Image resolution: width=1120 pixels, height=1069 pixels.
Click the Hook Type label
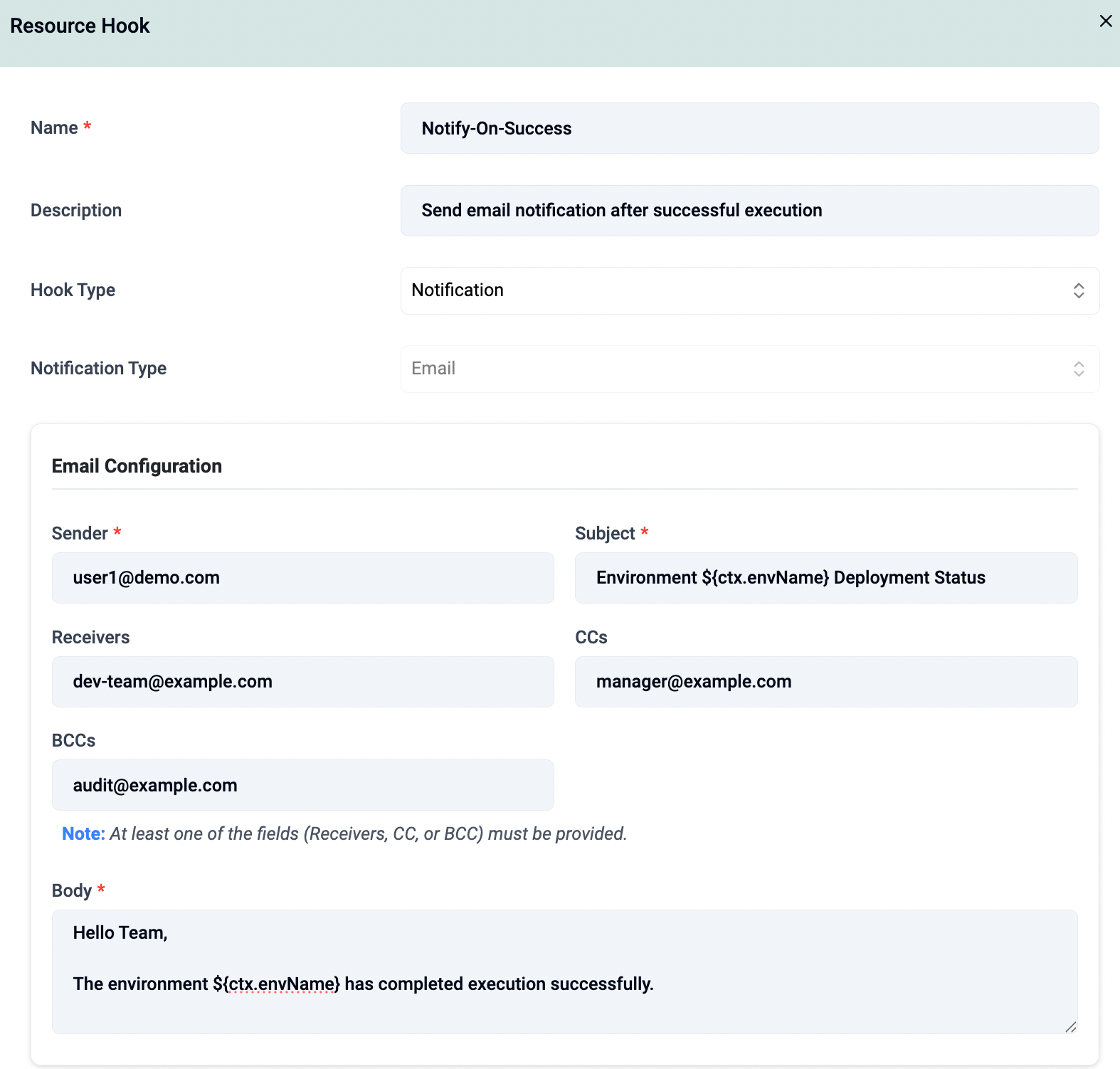click(73, 290)
